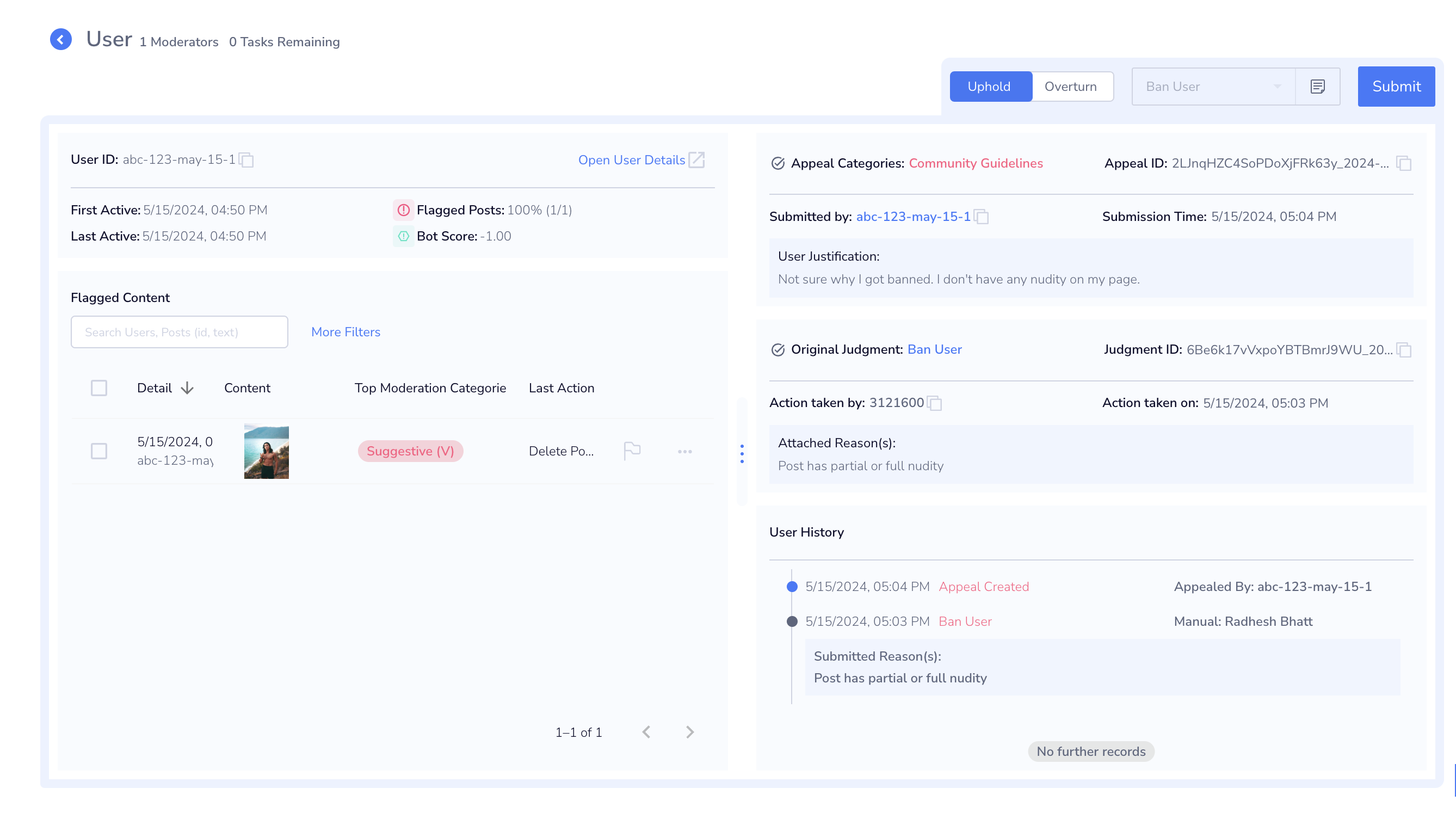Click the back navigation arrow at top left

click(60, 39)
